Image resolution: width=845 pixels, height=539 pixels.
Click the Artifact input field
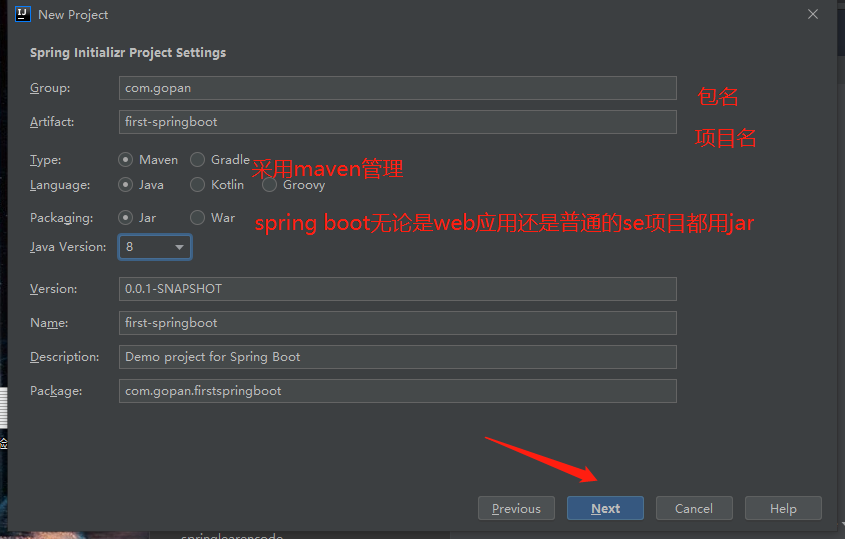398,122
